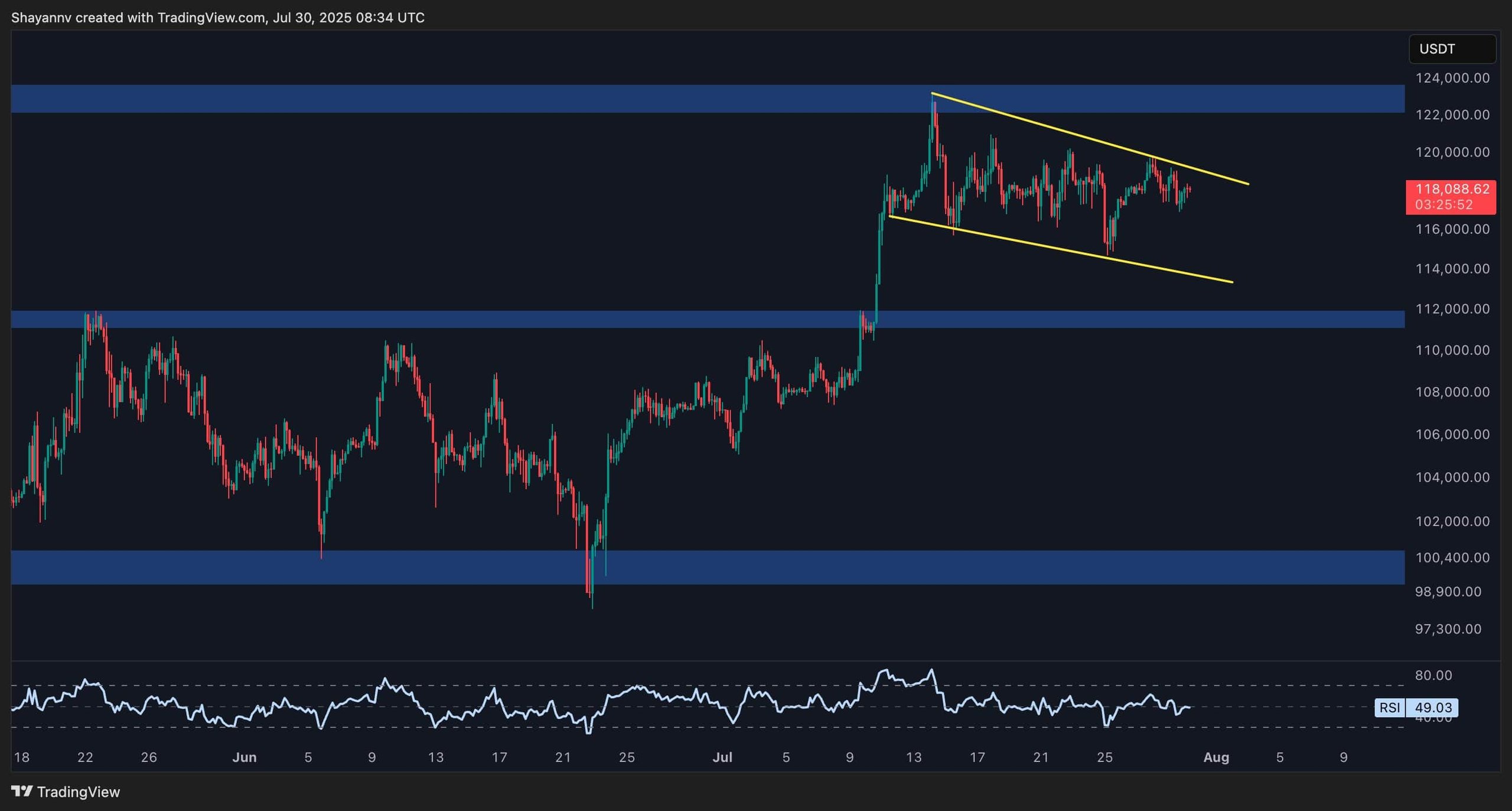Click the 124,000.00 price axis label

point(1452,78)
